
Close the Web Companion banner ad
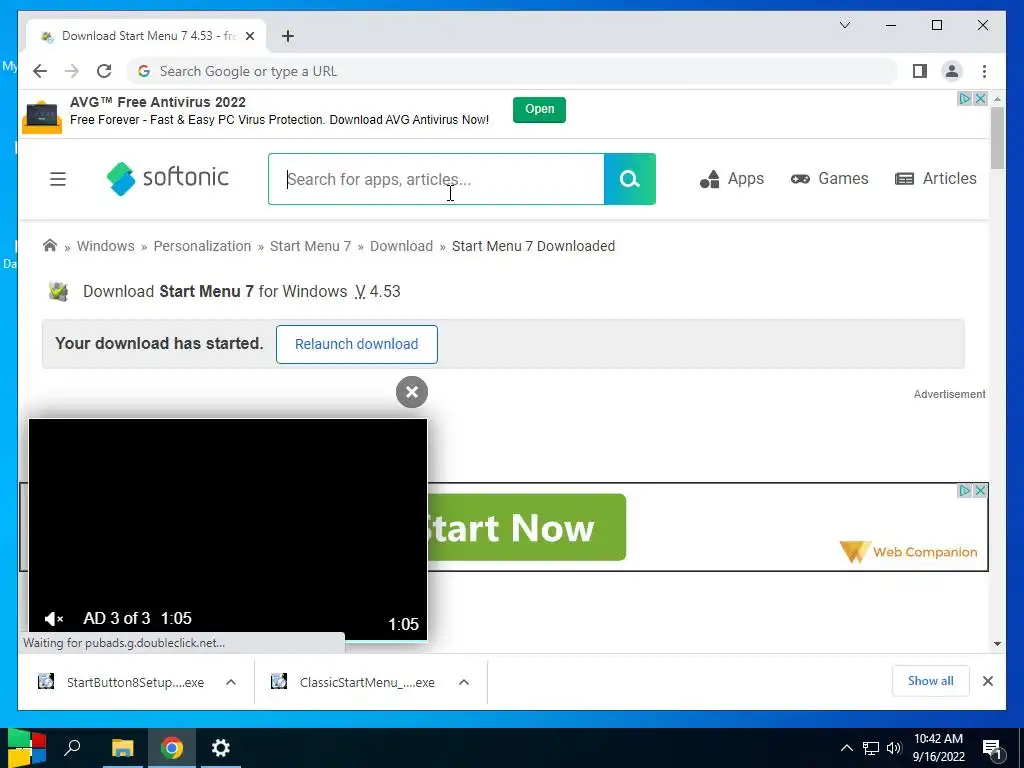(980, 490)
